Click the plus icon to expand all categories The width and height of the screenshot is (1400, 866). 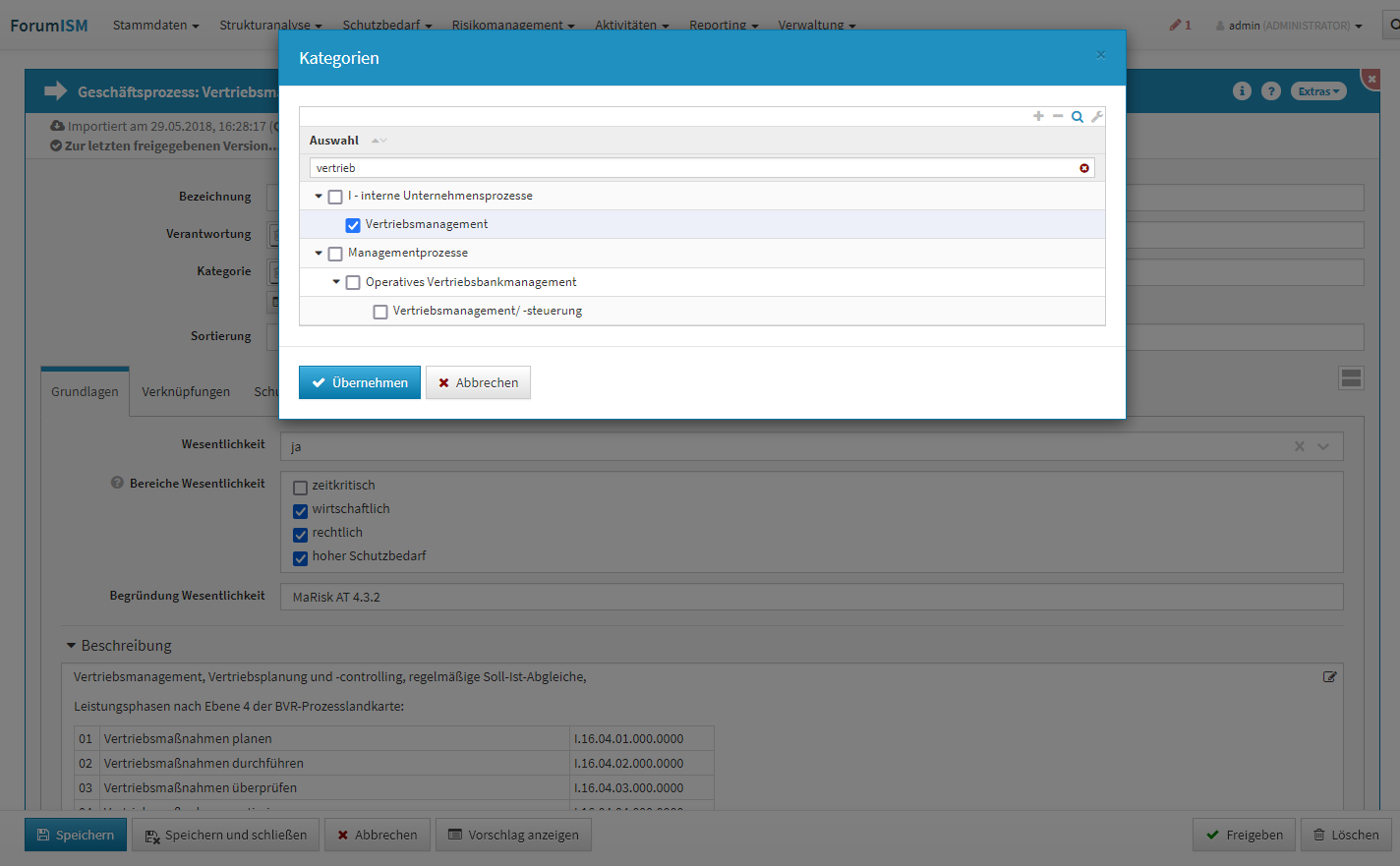1038,116
